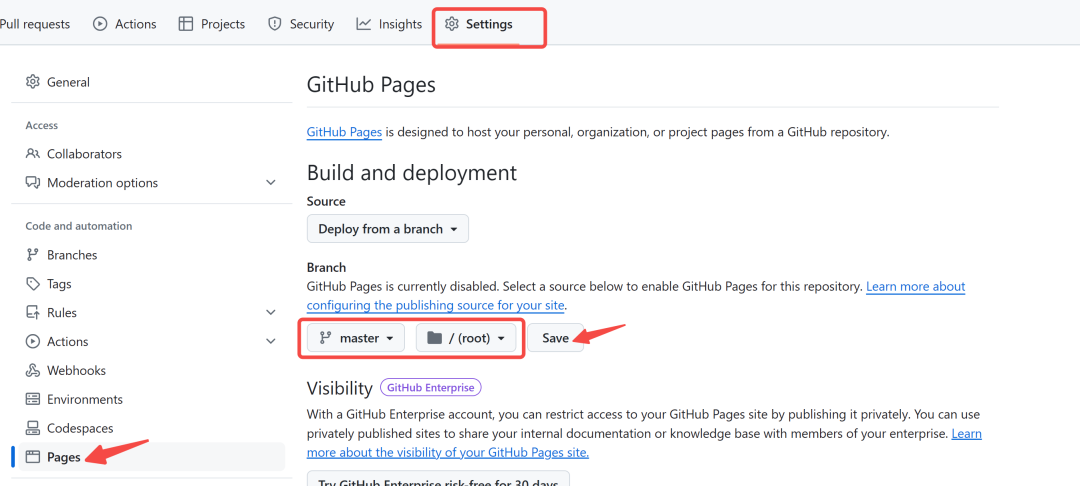Image resolution: width=1080 pixels, height=486 pixels.
Task: Click the Collaborators people icon
Action: pos(33,154)
